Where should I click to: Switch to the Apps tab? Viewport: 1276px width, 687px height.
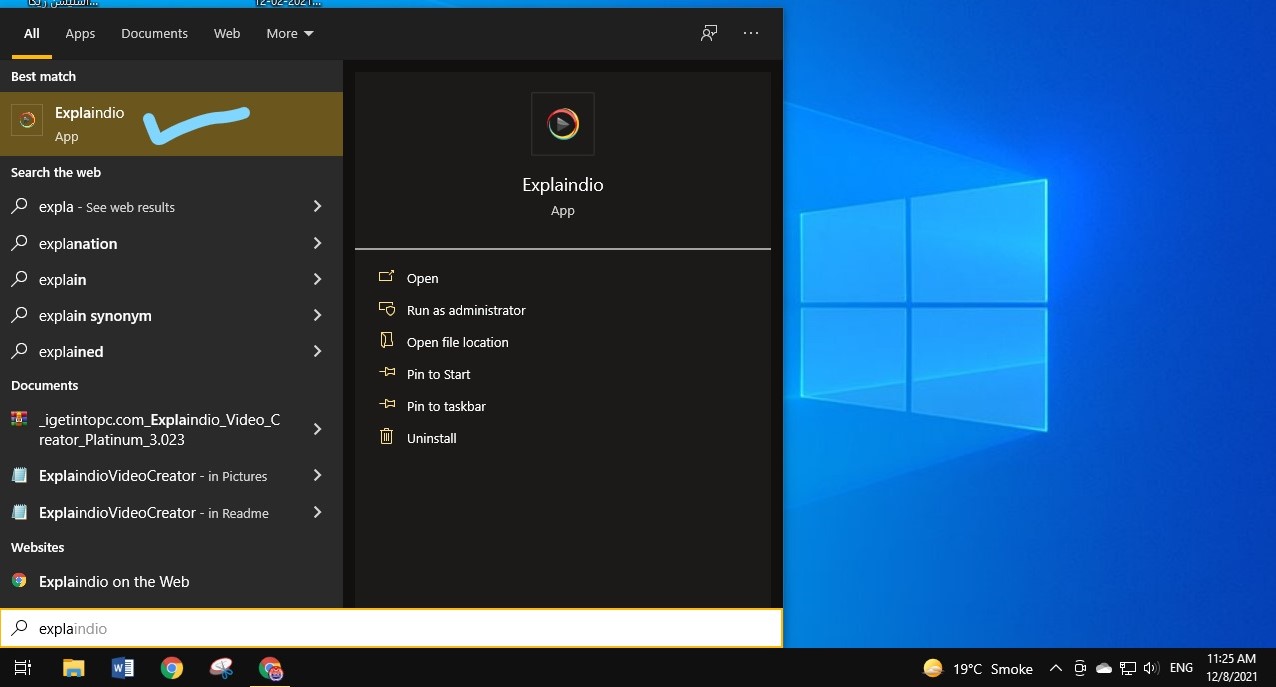coord(80,33)
